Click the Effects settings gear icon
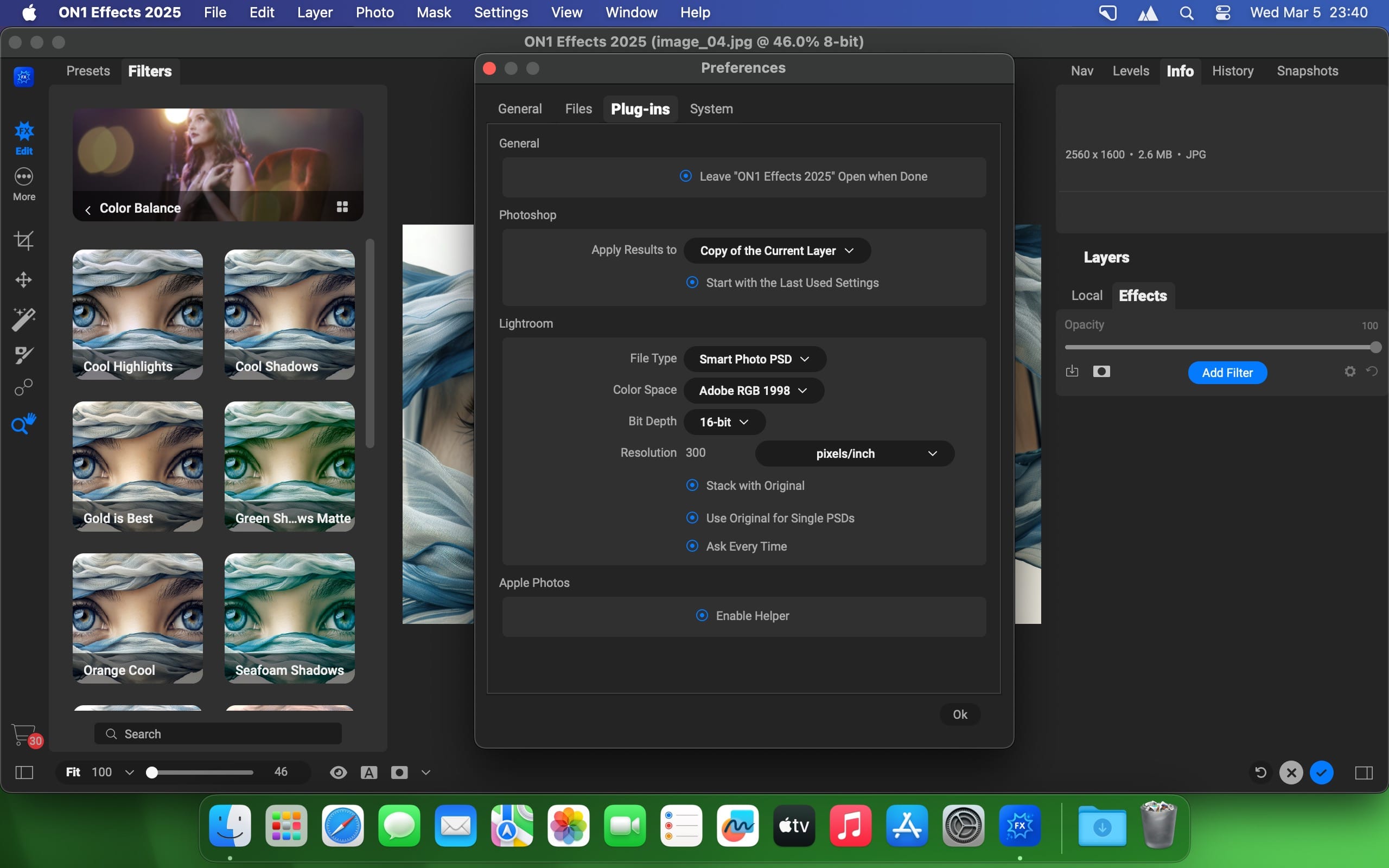This screenshot has height=868, width=1389. coord(1349,372)
